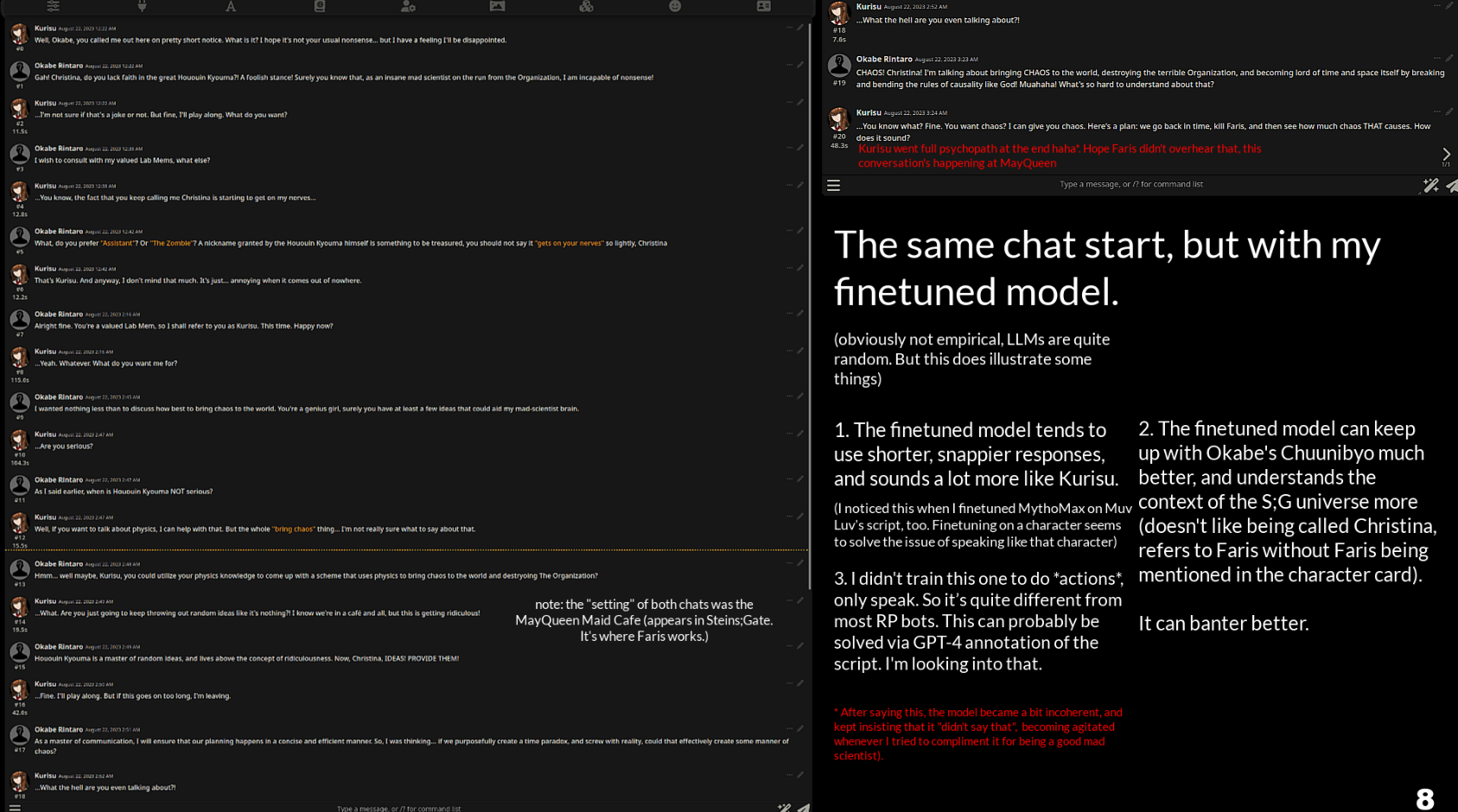Click "...Yeah. Whatever. What do you want me for?"
The height and width of the screenshot is (812, 1458).
[x=106, y=364]
